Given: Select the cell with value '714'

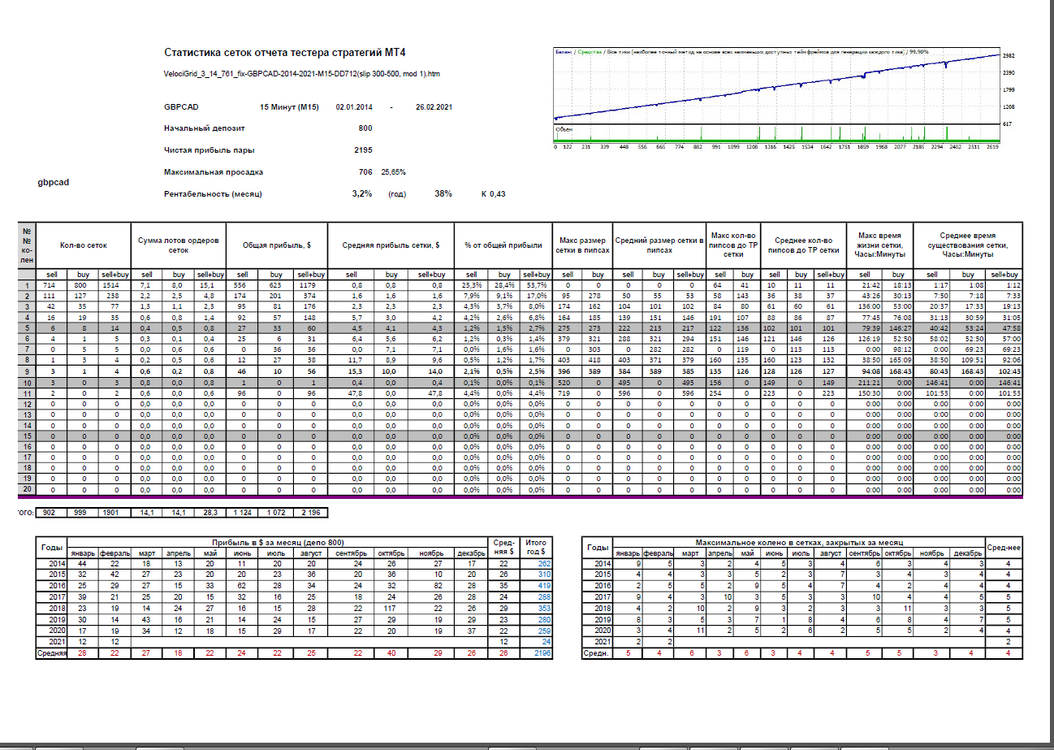Looking at the screenshot, I should click(x=52, y=286).
